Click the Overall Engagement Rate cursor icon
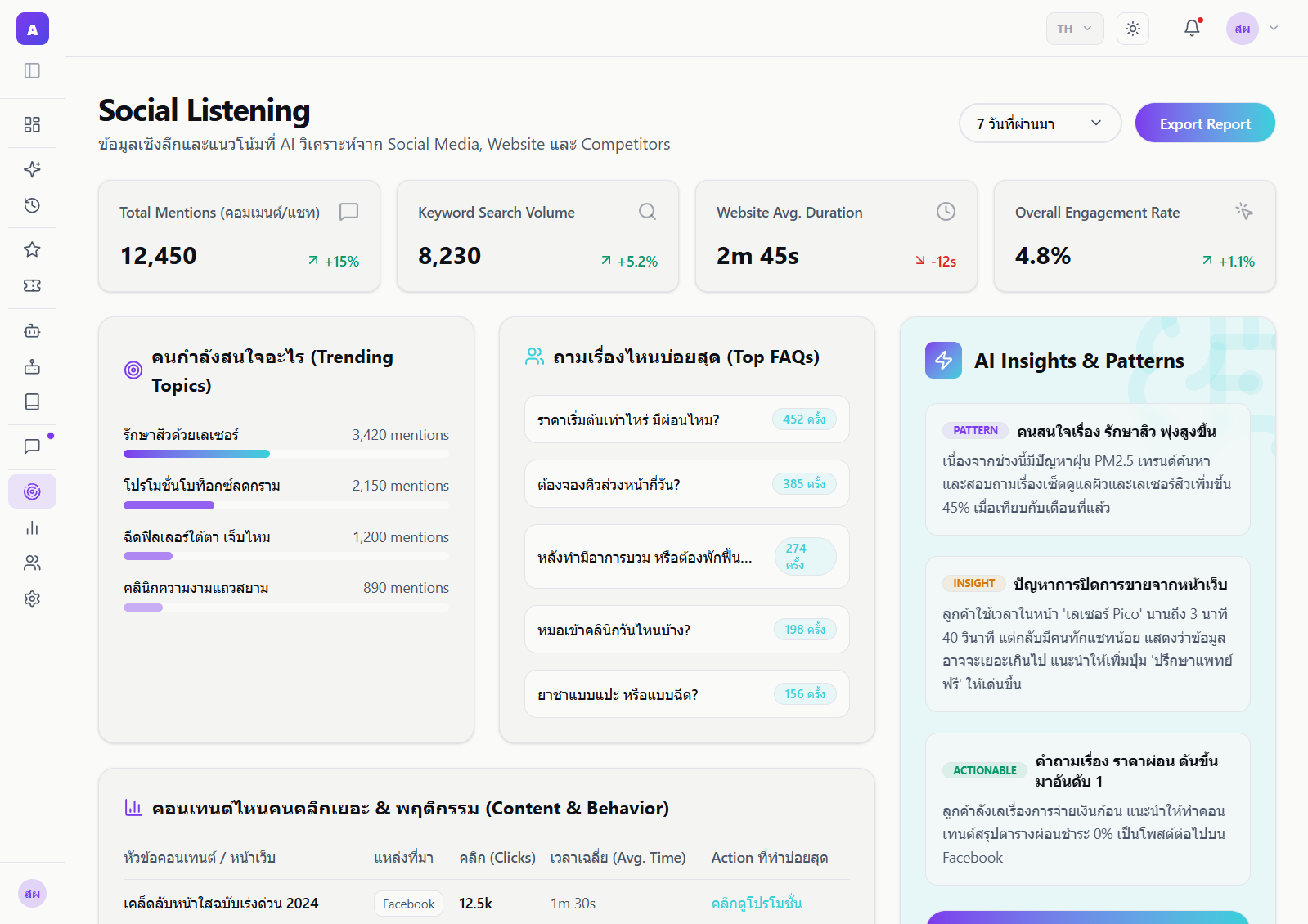This screenshot has width=1308, height=924. 1244,212
